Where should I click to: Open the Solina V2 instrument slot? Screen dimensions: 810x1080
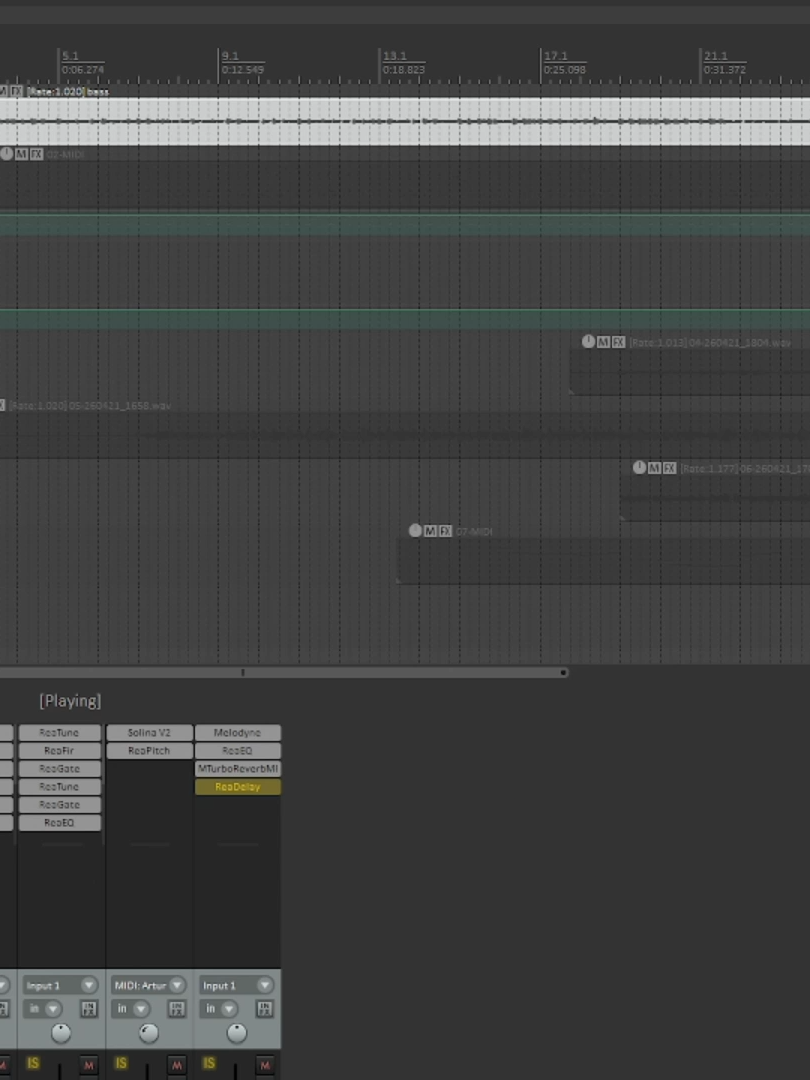tap(149, 733)
